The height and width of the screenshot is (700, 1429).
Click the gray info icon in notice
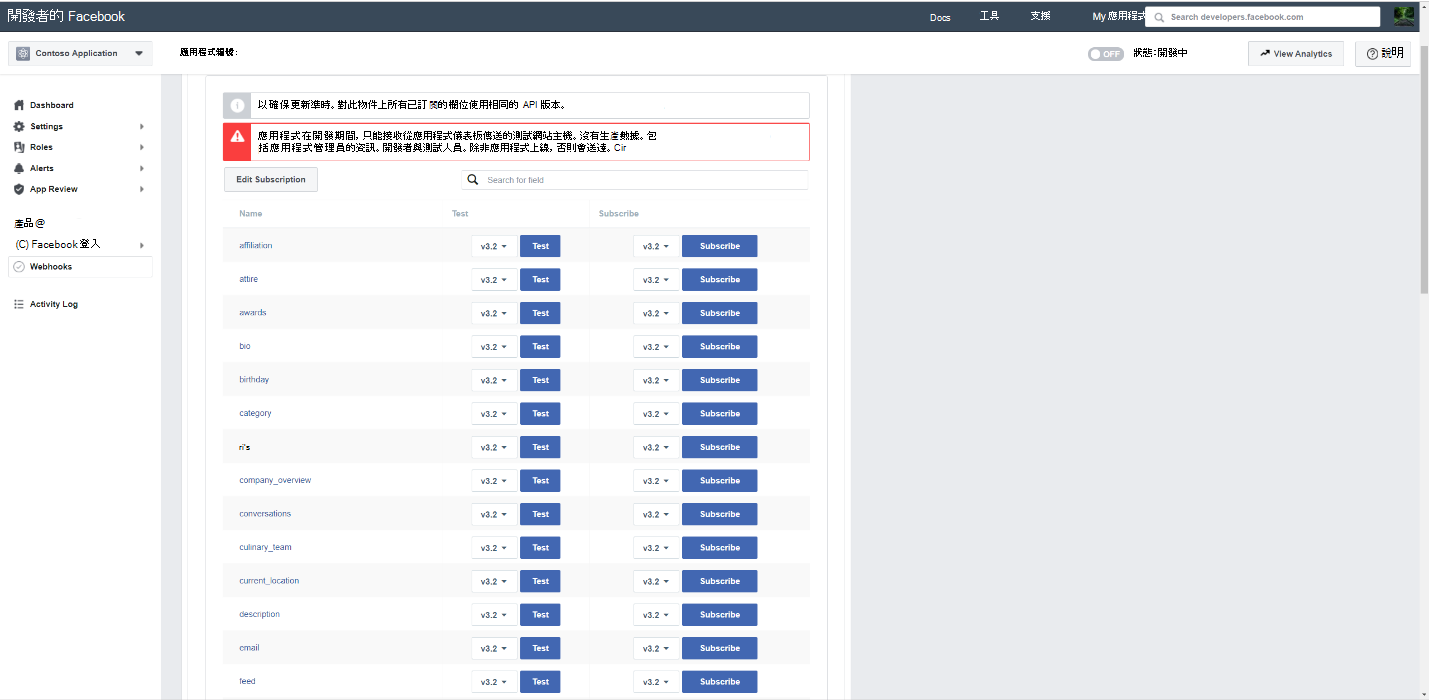pyautogui.click(x=237, y=105)
